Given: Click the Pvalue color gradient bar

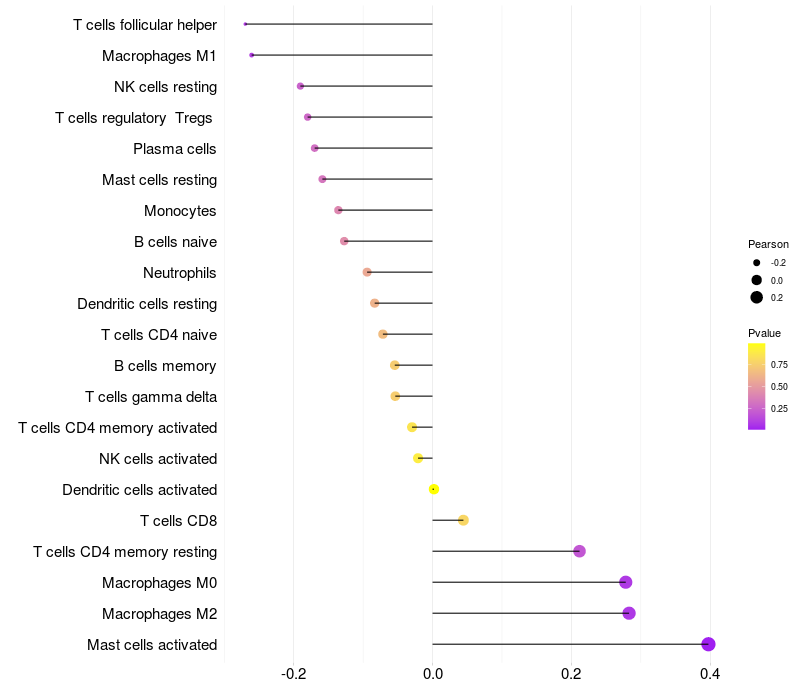Looking at the screenshot, I should click(x=757, y=386).
